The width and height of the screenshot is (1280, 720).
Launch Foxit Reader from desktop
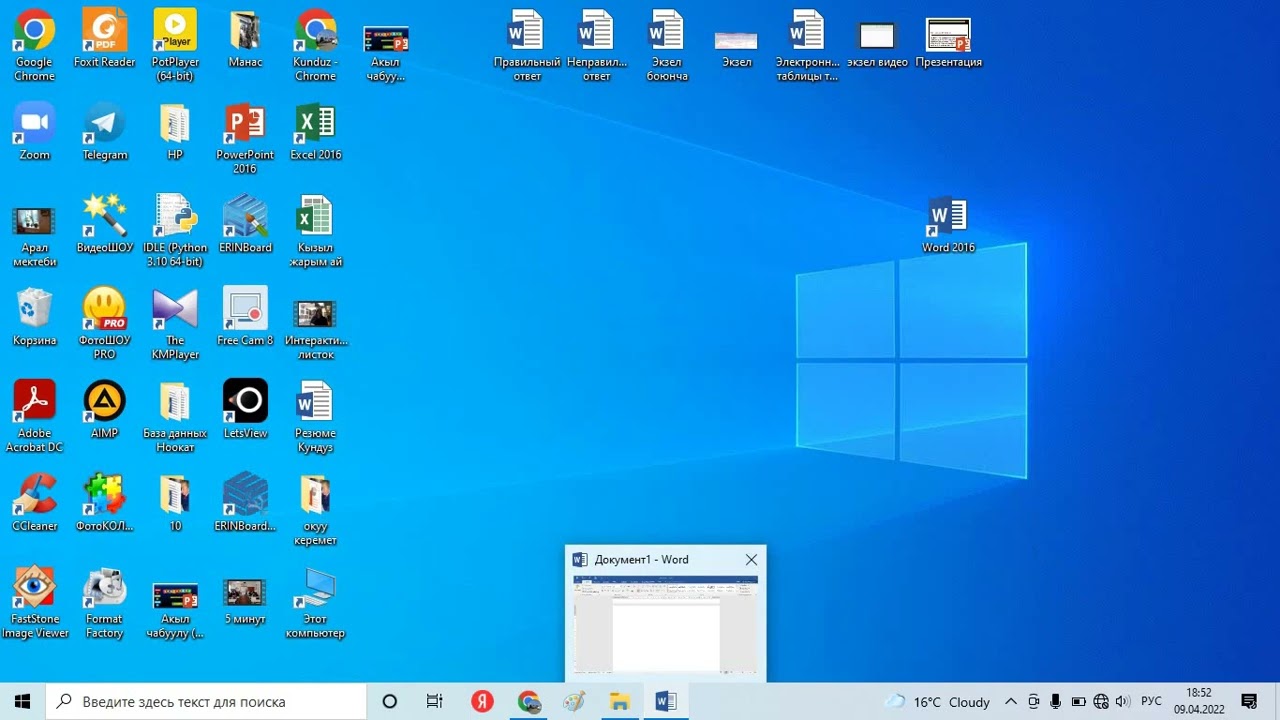coord(104,40)
